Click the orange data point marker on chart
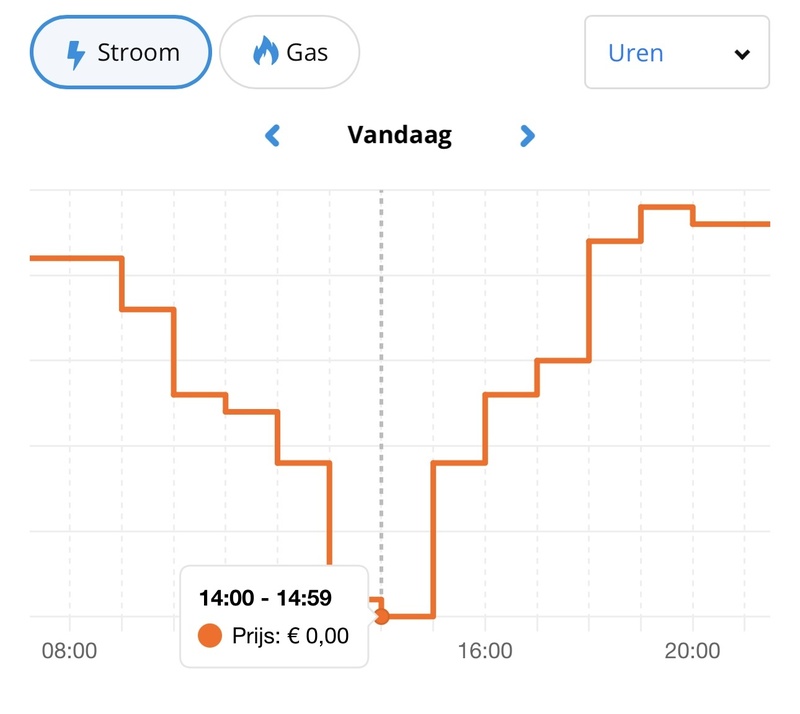 click(x=381, y=616)
